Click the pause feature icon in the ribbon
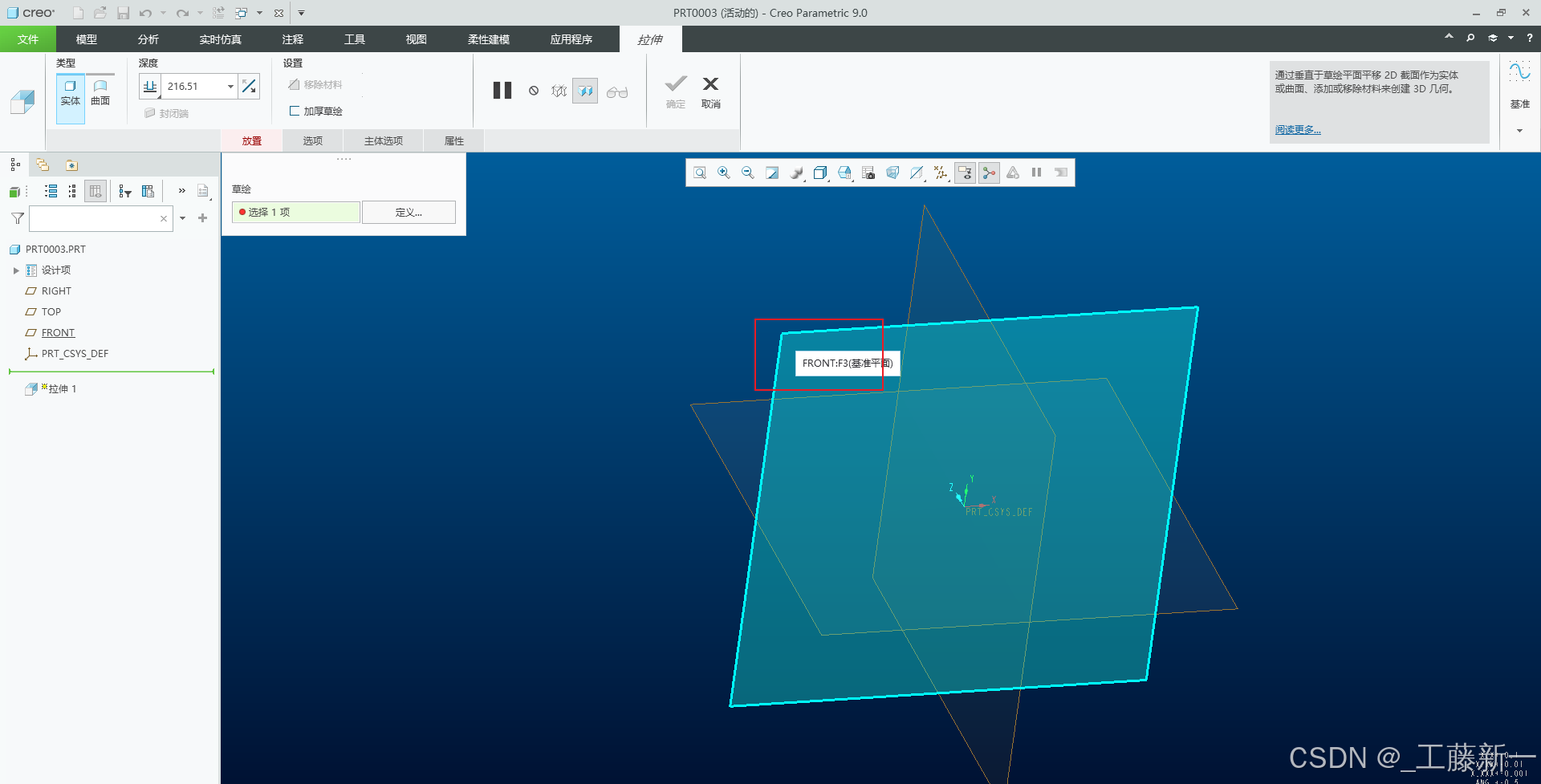The width and height of the screenshot is (1541, 784). [x=502, y=90]
